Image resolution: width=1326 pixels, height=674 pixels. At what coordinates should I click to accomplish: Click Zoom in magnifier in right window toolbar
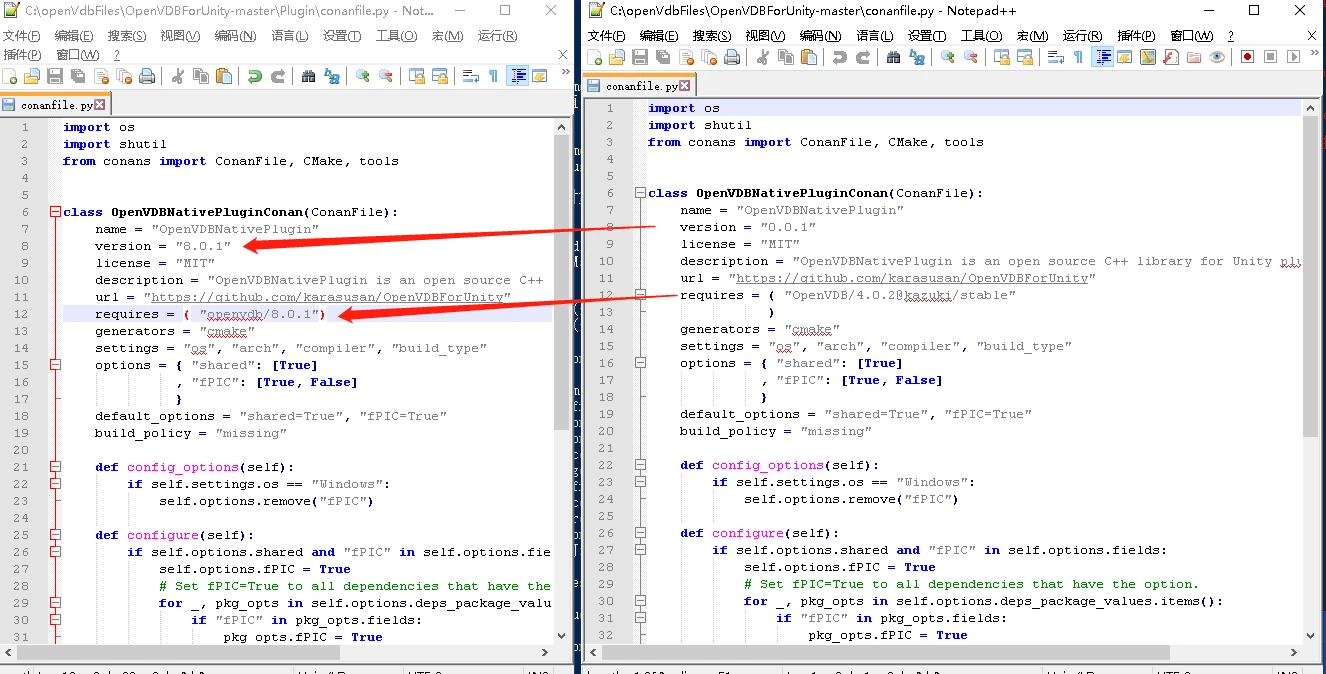coord(948,57)
